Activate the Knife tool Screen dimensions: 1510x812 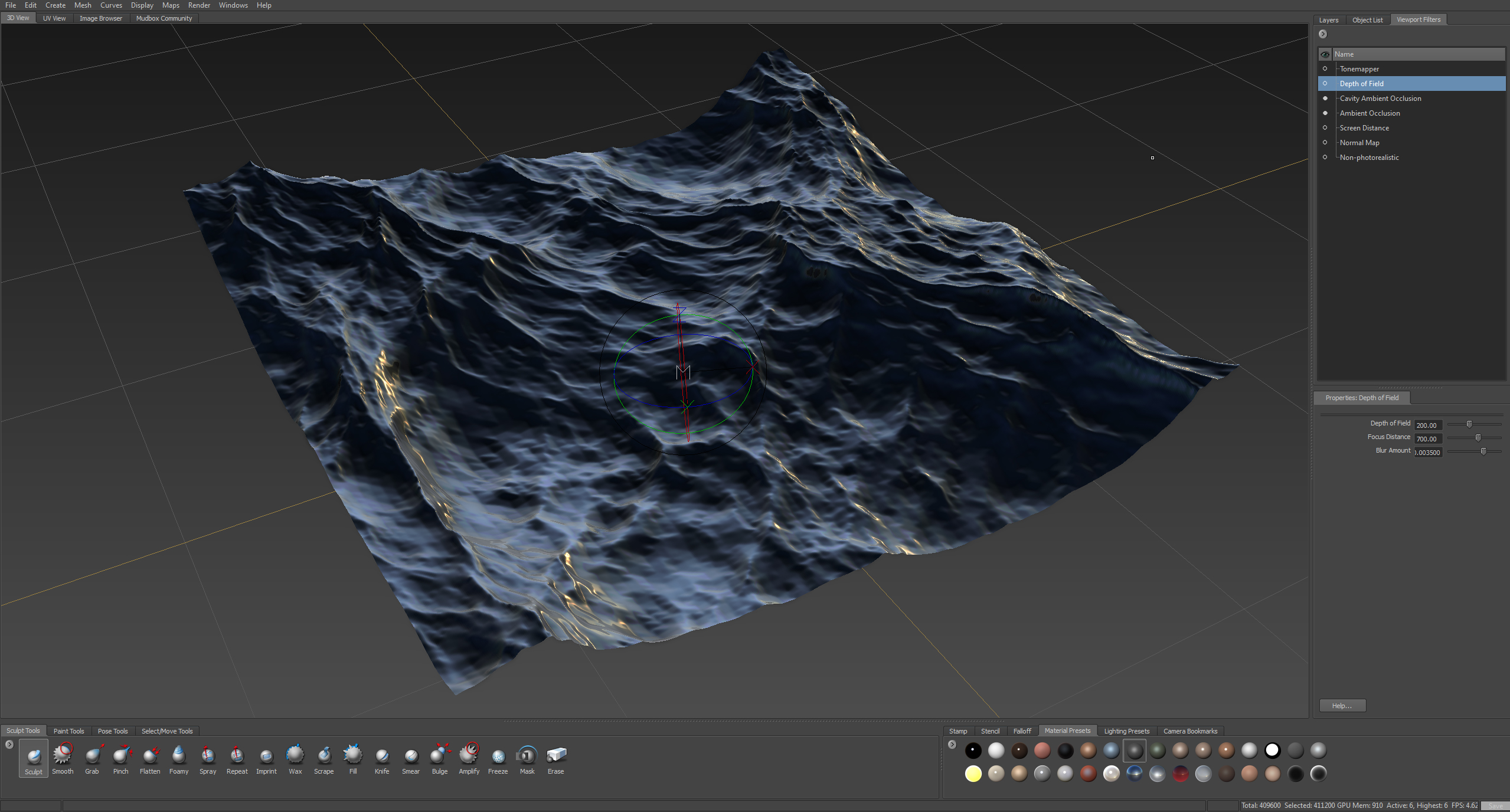[x=382, y=758]
